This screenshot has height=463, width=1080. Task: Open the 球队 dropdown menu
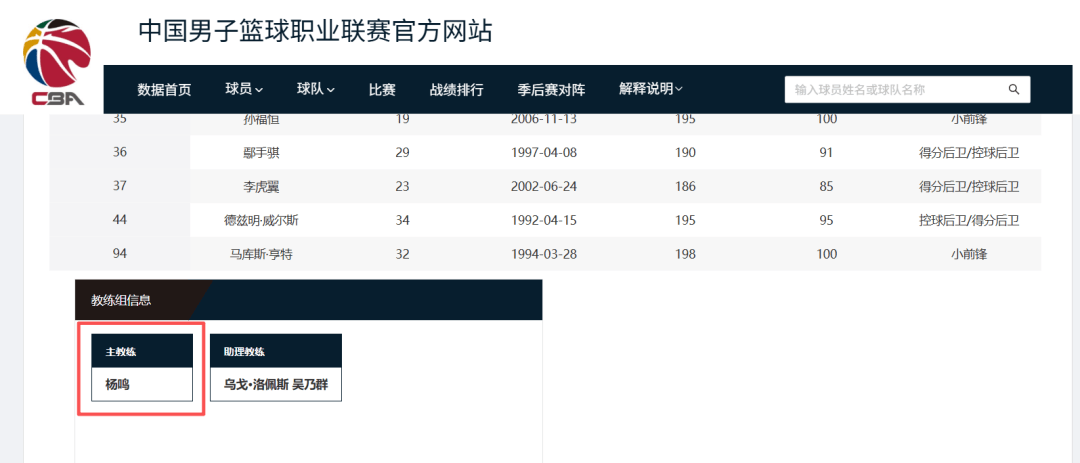tap(315, 89)
